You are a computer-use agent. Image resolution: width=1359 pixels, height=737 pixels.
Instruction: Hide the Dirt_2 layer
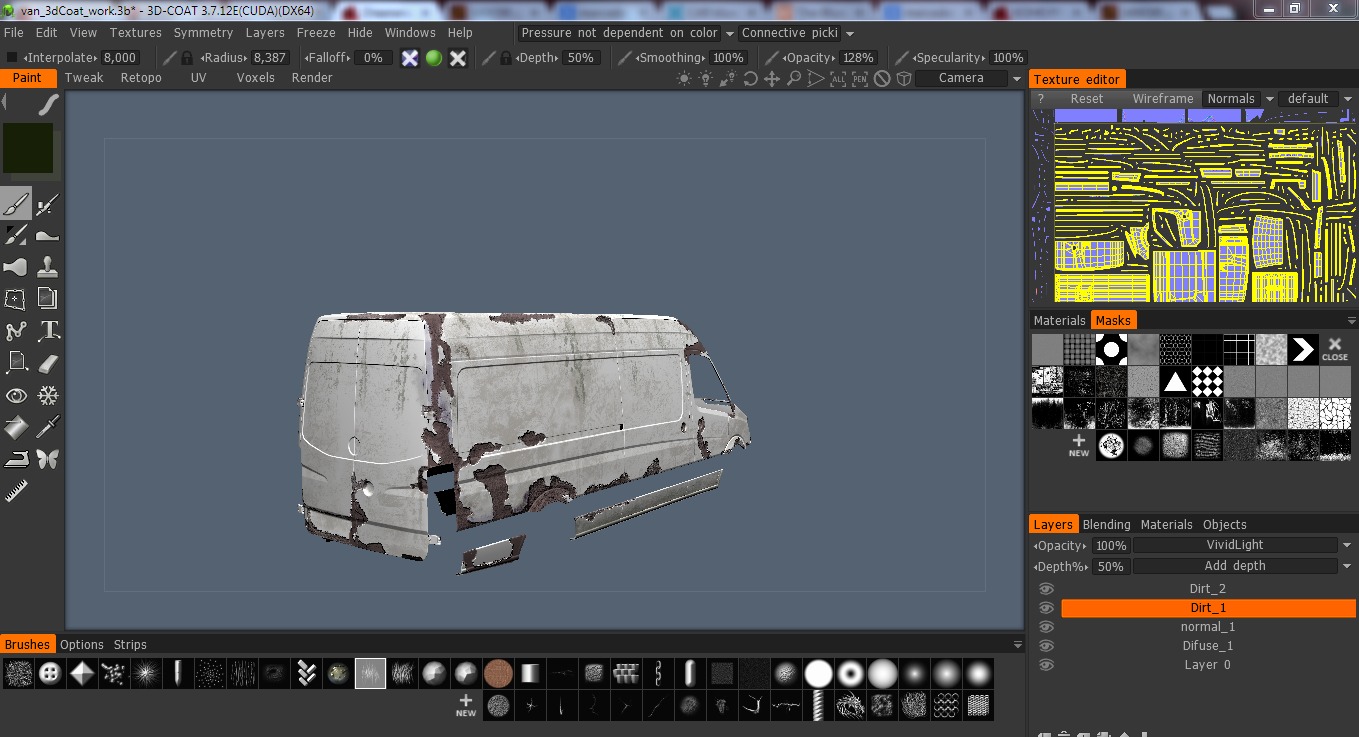[x=1046, y=589]
